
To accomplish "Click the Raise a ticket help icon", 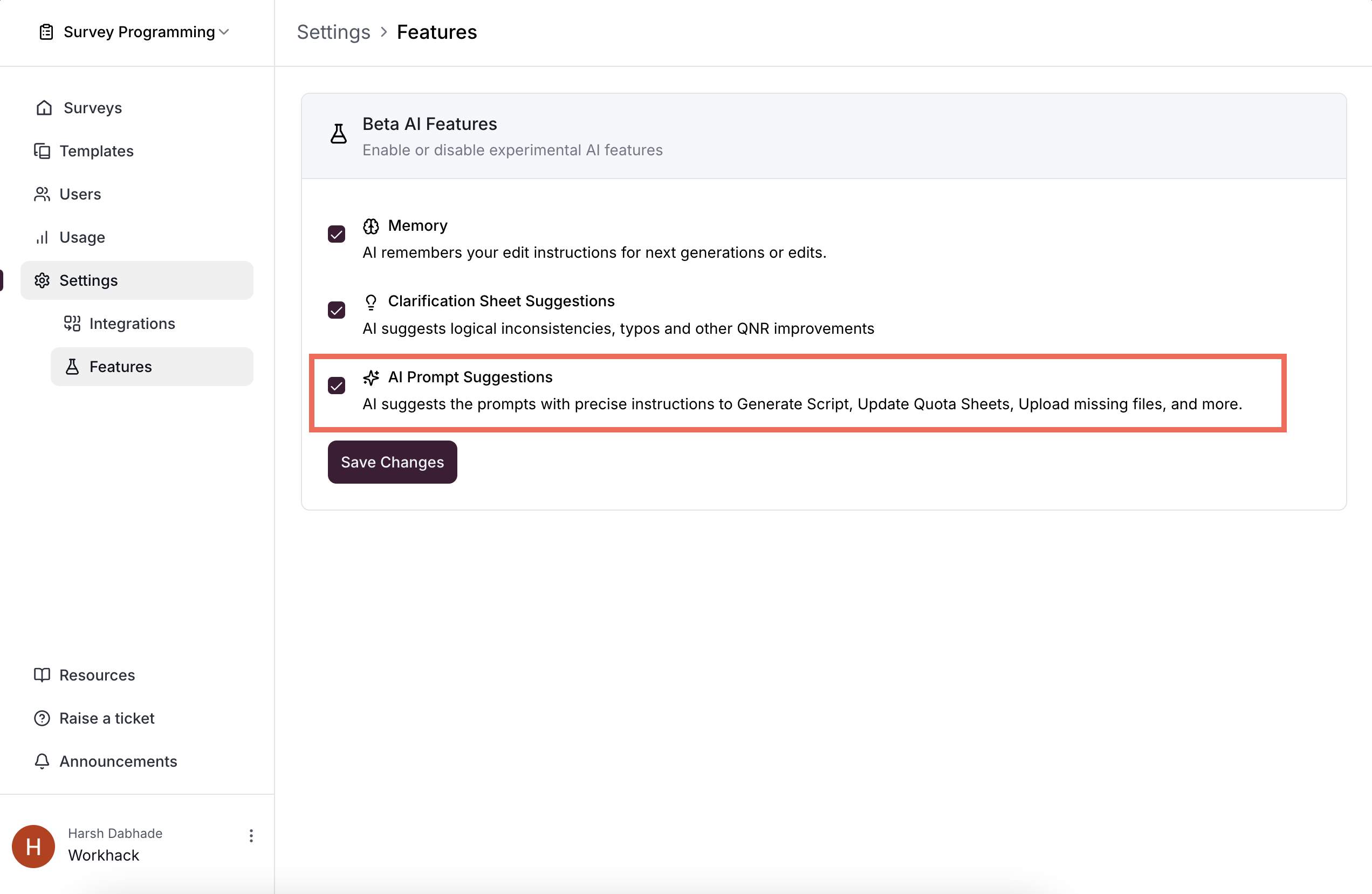I will (42, 718).
